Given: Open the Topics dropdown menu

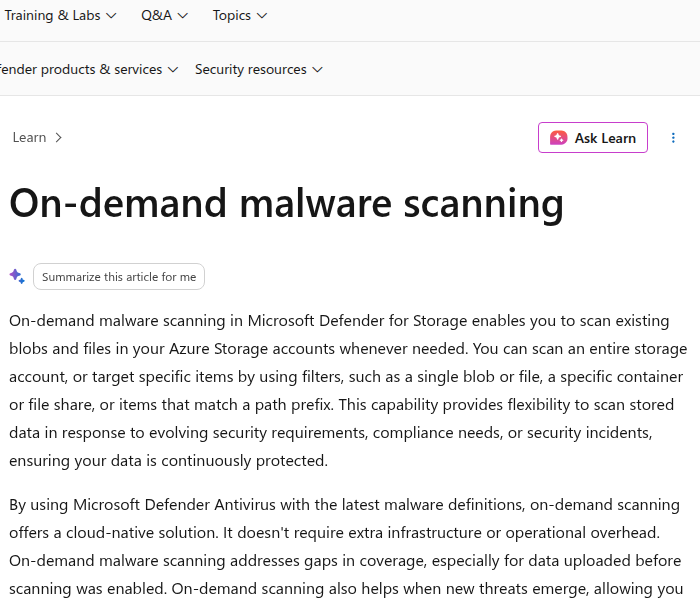Looking at the screenshot, I should tap(240, 16).
